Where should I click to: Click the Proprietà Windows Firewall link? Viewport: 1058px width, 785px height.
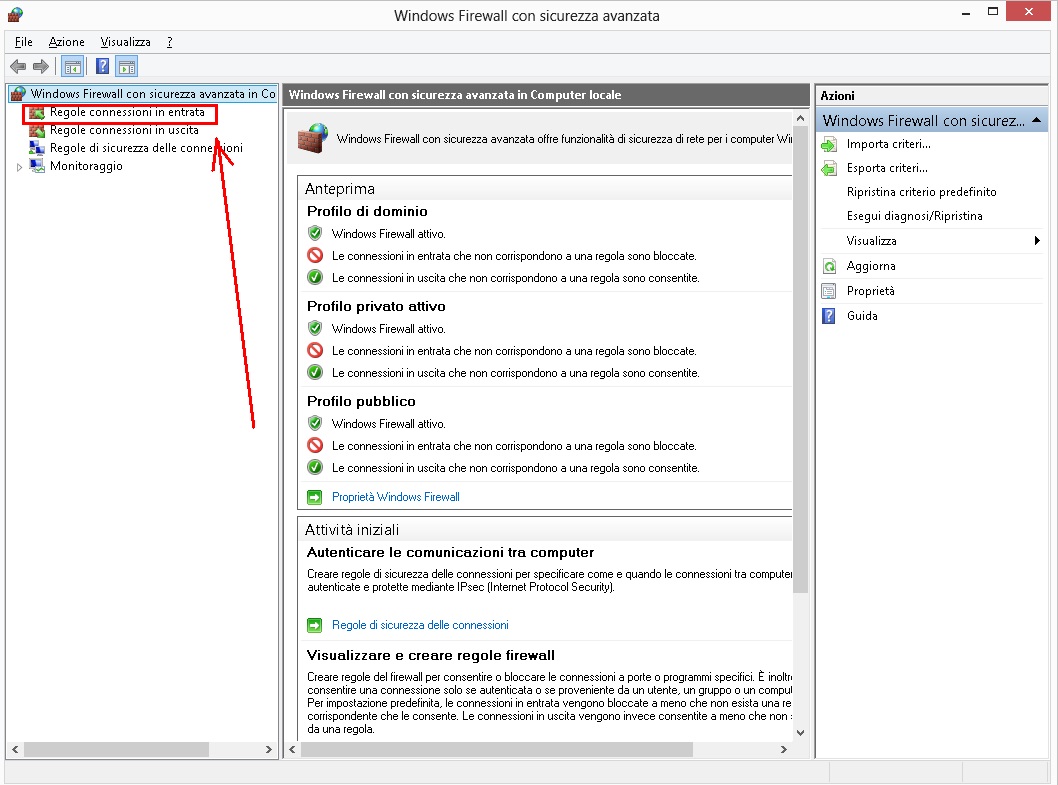395,497
